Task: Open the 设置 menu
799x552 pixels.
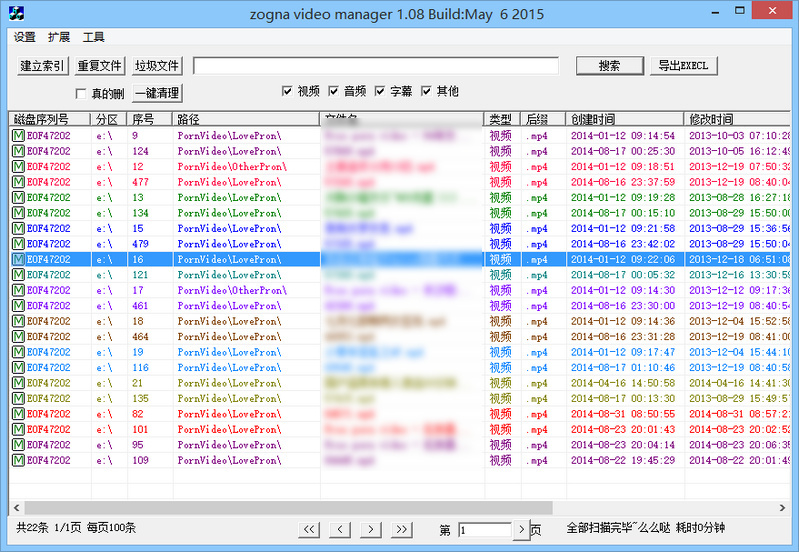Action: [25, 37]
